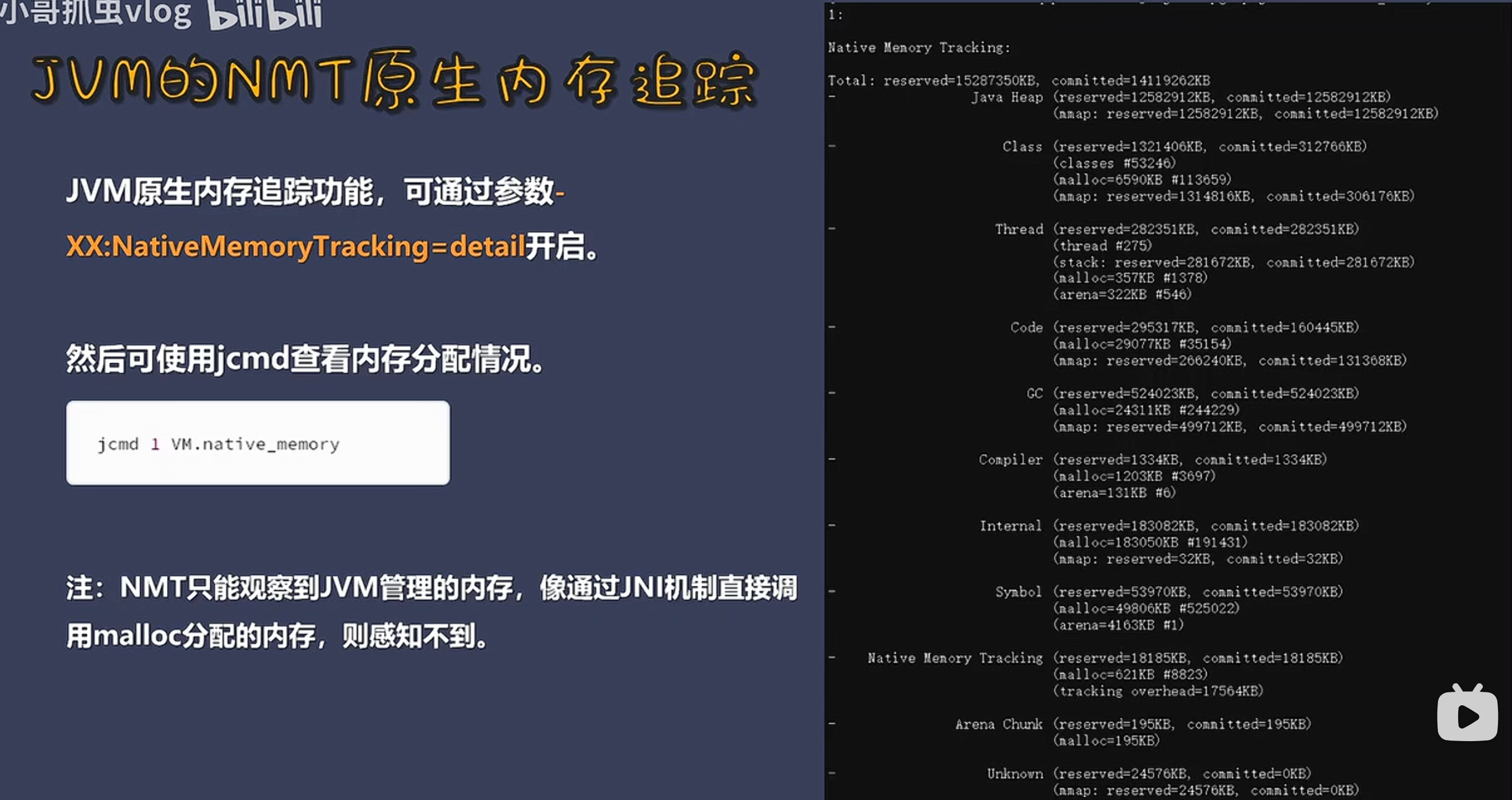This screenshot has width=1512, height=800.
Task: Click the dash marker before Java Heap
Action: pyautogui.click(x=832, y=97)
